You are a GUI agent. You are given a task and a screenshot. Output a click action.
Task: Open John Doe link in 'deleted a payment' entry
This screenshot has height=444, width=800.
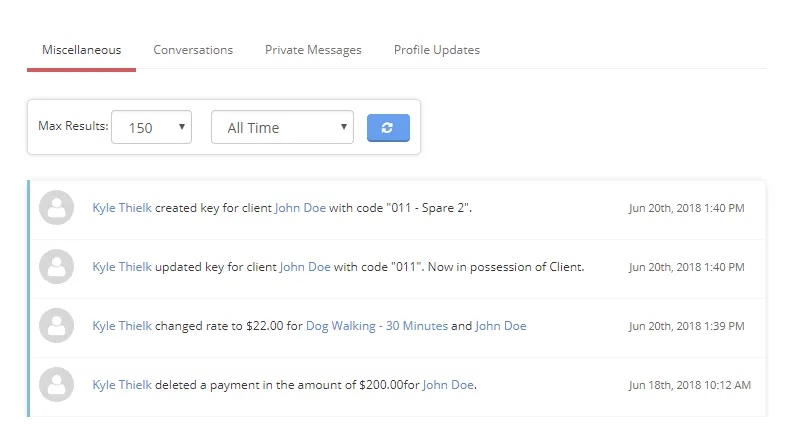(x=448, y=385)
